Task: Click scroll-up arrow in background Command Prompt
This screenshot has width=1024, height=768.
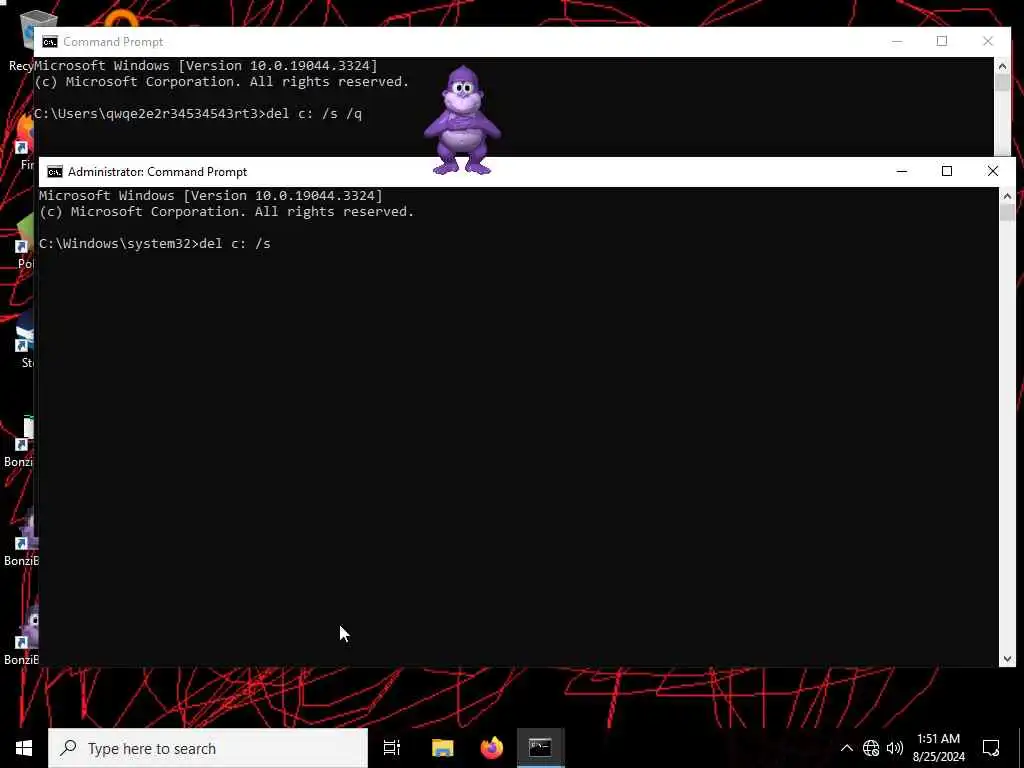Action: coord(1002,66)
